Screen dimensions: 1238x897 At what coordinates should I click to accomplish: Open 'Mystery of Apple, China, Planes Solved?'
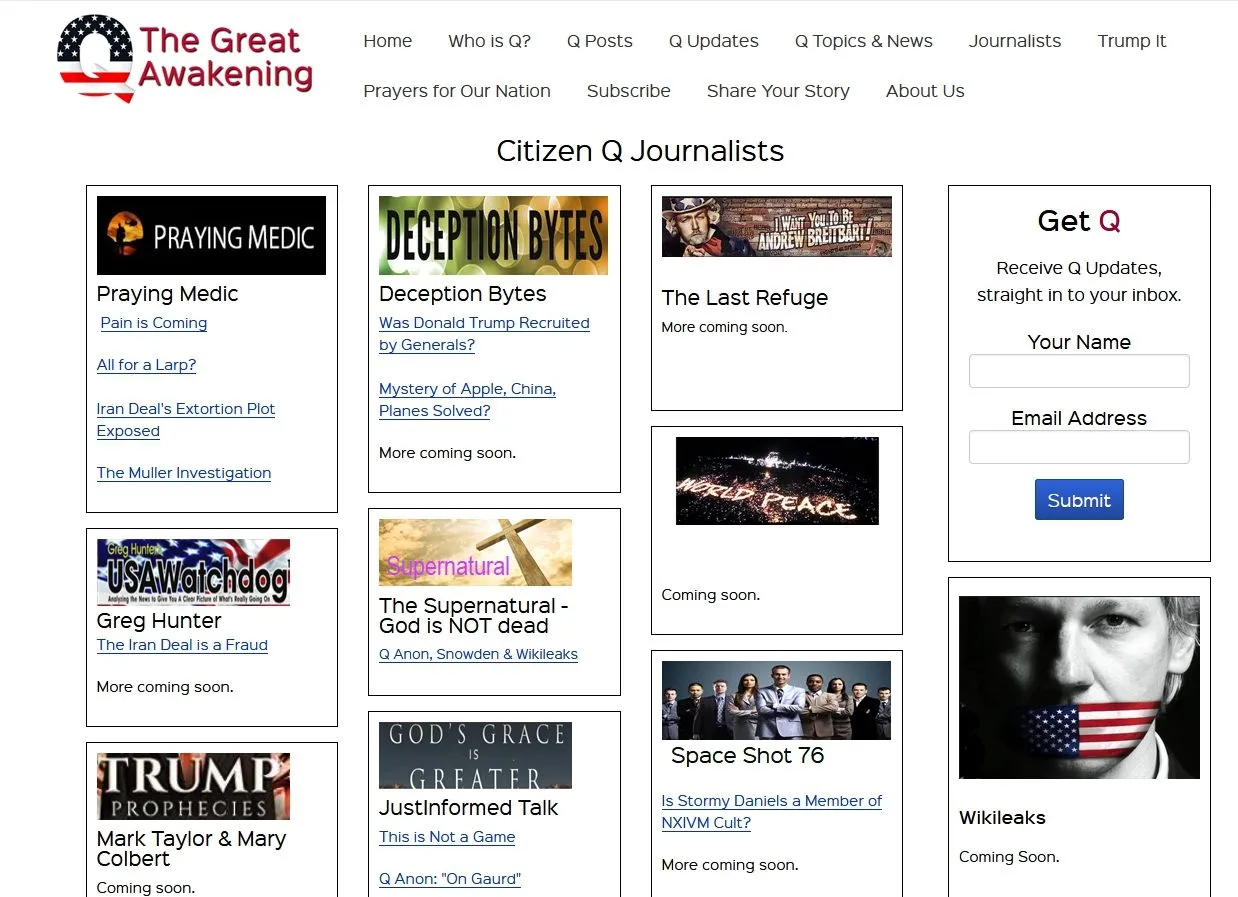click(467, 400)
